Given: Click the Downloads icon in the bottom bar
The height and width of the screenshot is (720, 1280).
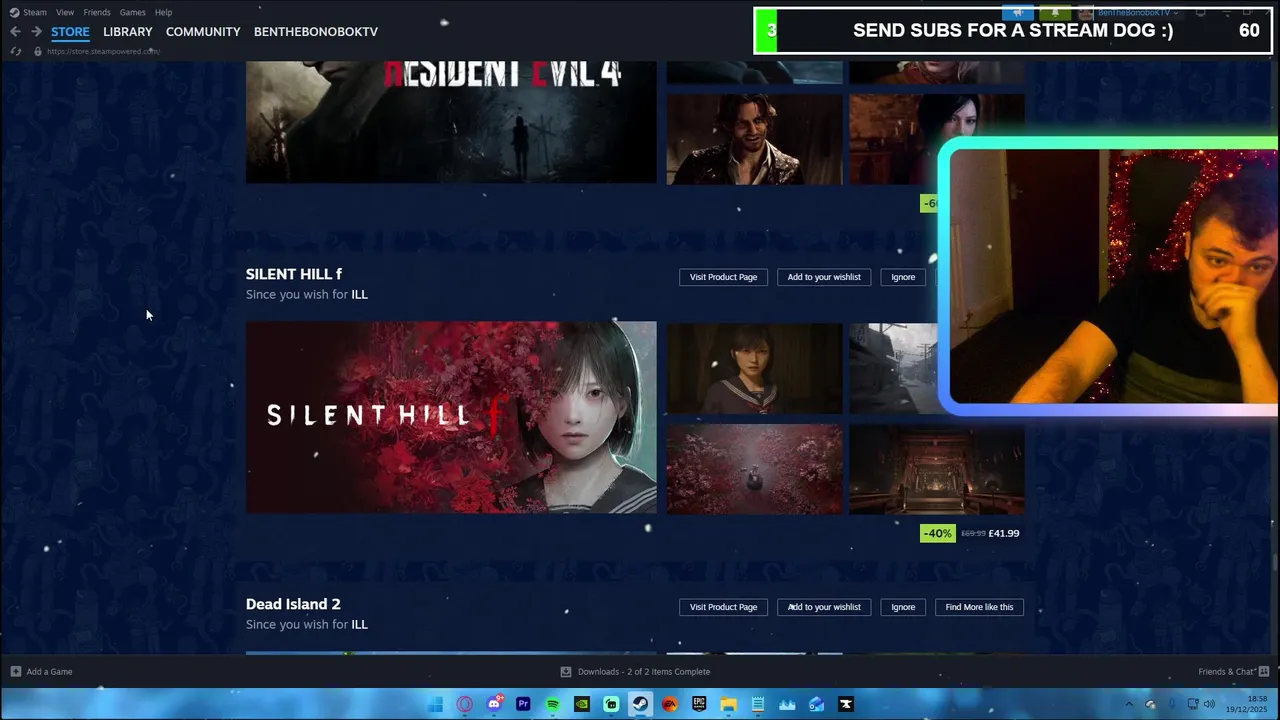Looking at the screenshot, I should click(566, 671).
